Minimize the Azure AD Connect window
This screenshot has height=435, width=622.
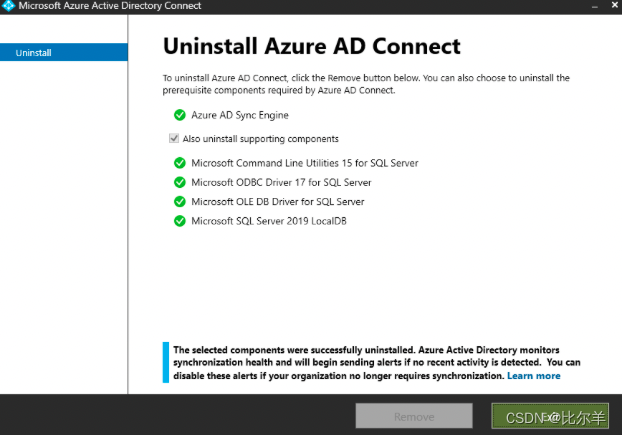click(x=594, y=6)
